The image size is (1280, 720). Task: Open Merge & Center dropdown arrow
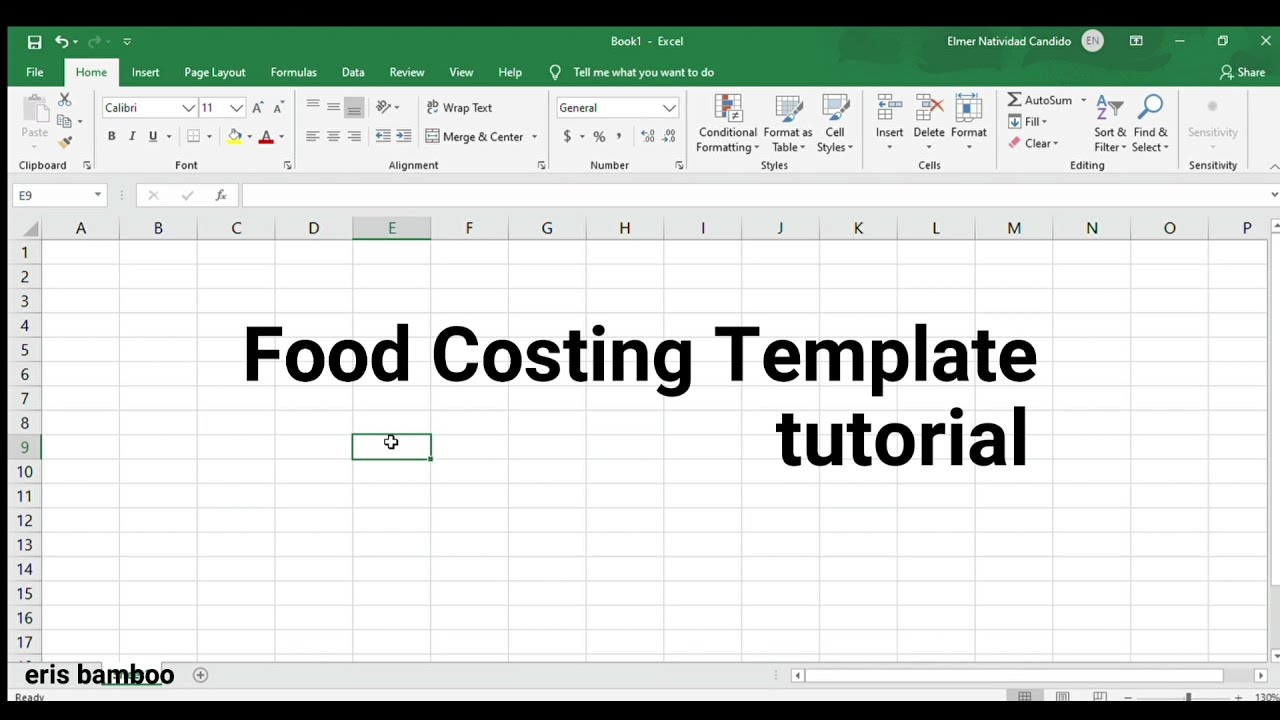[534, 136]
